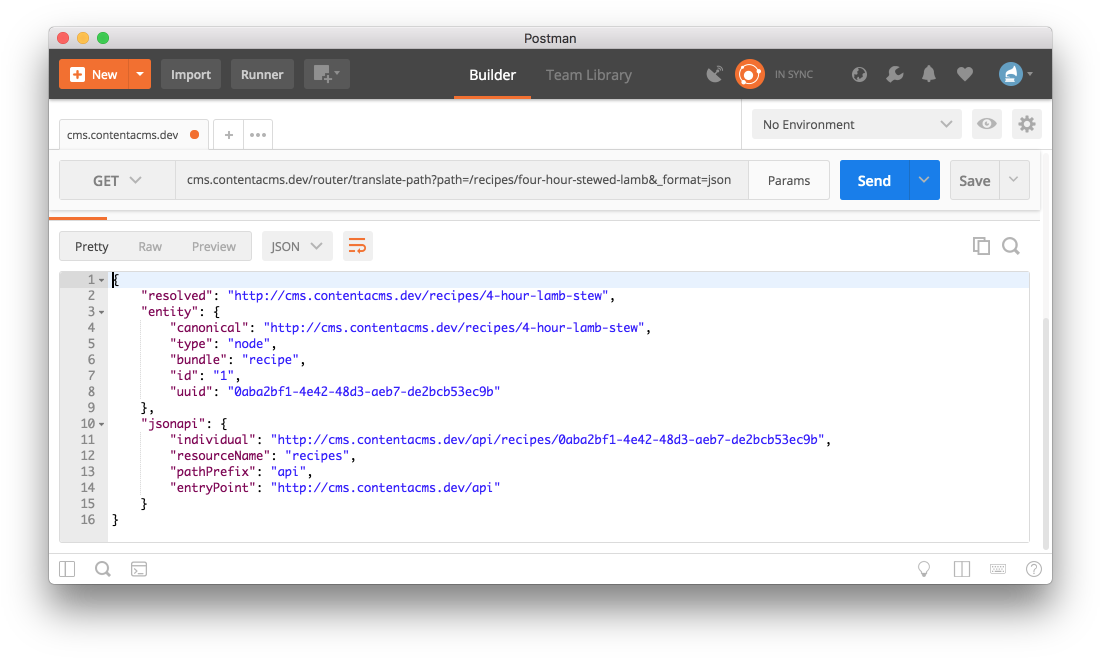
Task: Click the blue Send button
Action: [x=873, y=180]
